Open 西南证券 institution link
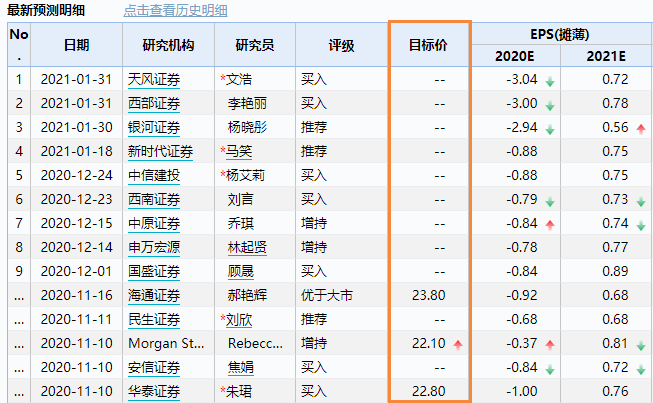The height and width of the screenshot is (403, 653). tap(154, 199)
